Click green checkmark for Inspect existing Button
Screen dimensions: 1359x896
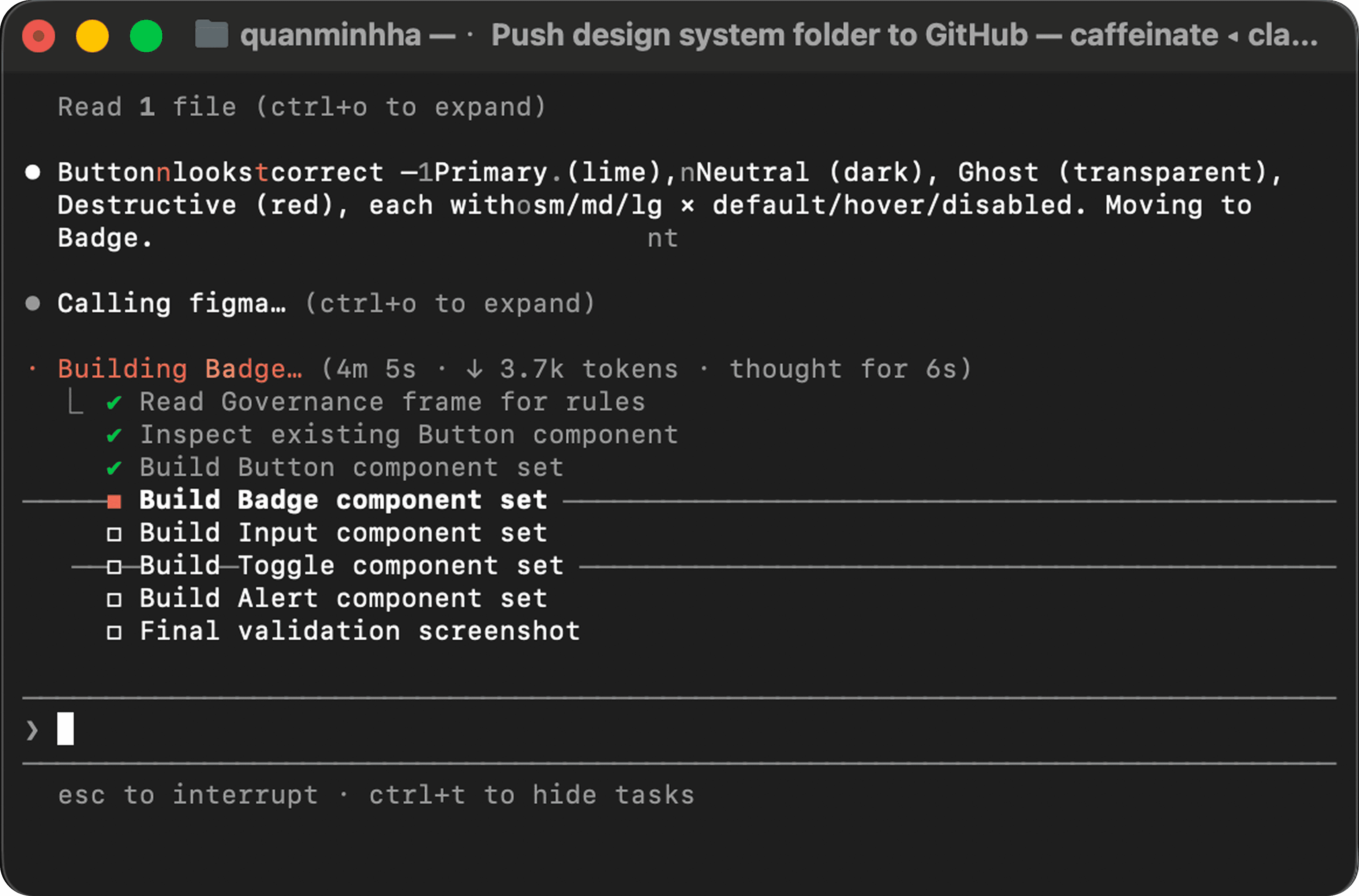click(x=114, y=435)
